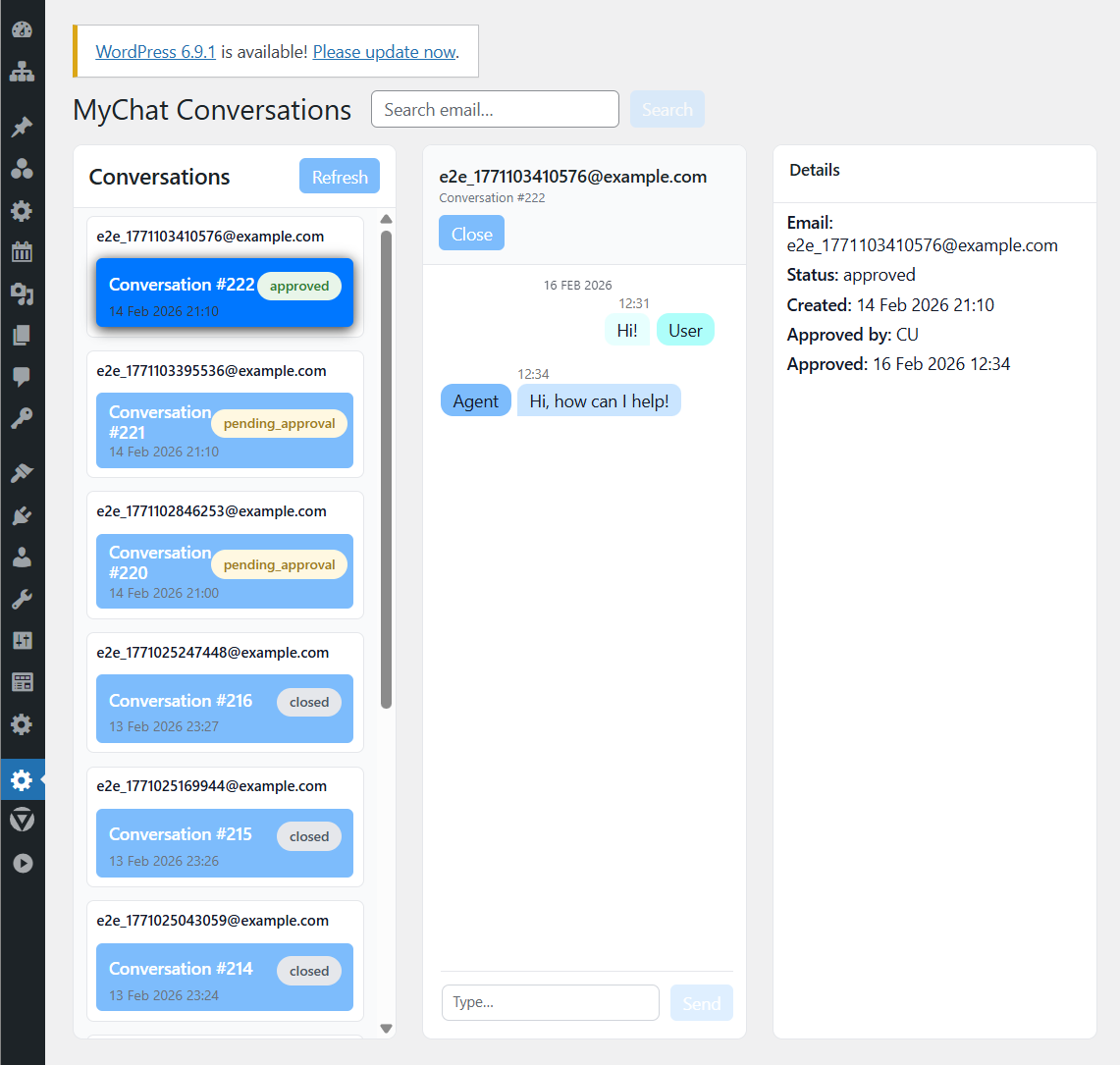Open Posts via the pushpin icon
The width and height of the screenshot is (1120, 1065).
(22, 127)
